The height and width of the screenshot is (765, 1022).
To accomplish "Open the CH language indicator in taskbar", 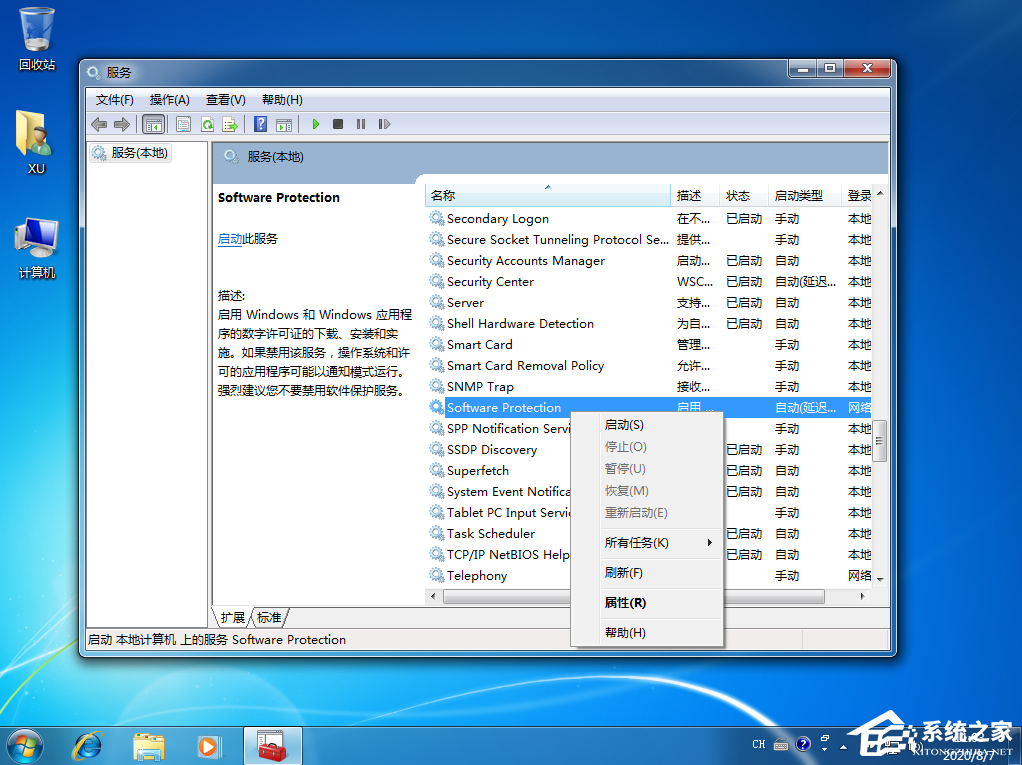I will (x=759, y=744).
